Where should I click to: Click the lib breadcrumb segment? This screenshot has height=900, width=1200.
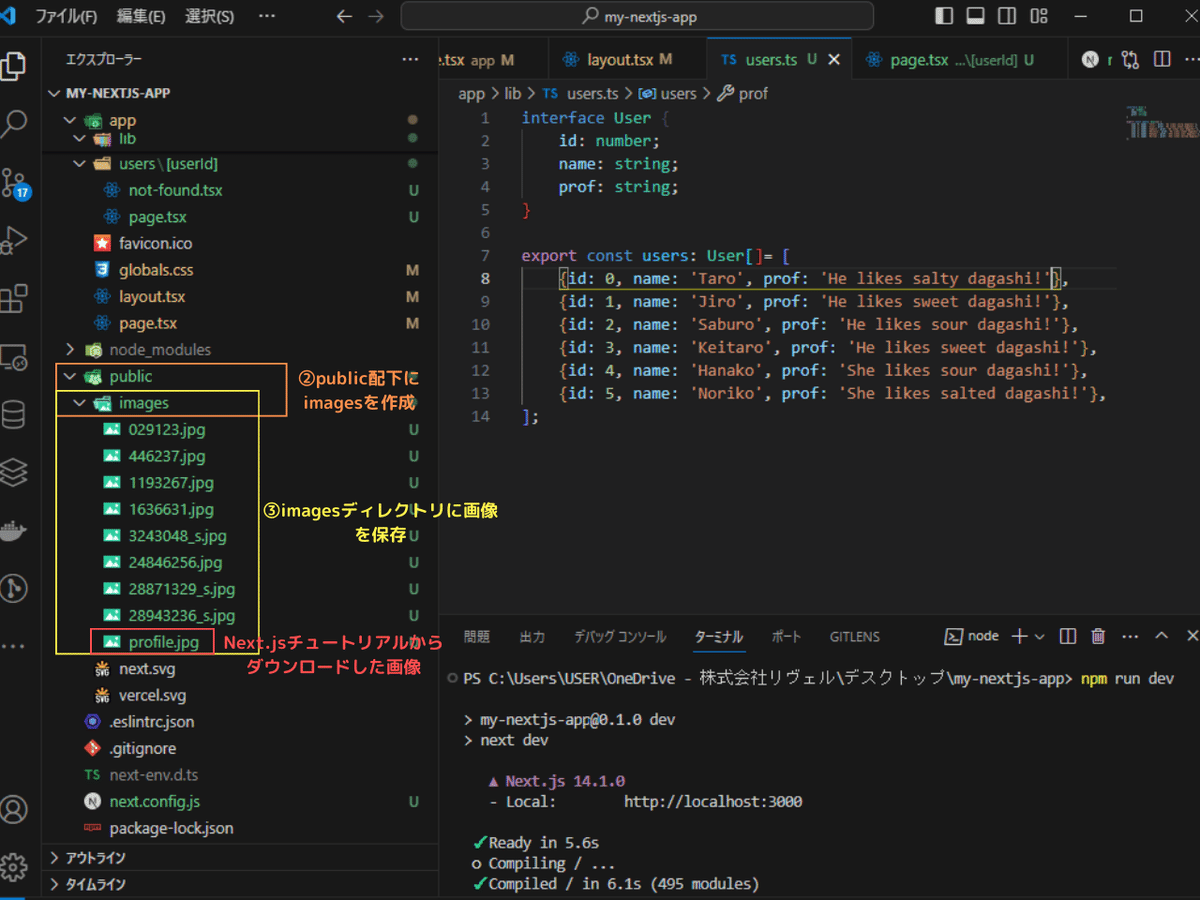(x=512, y=93)
